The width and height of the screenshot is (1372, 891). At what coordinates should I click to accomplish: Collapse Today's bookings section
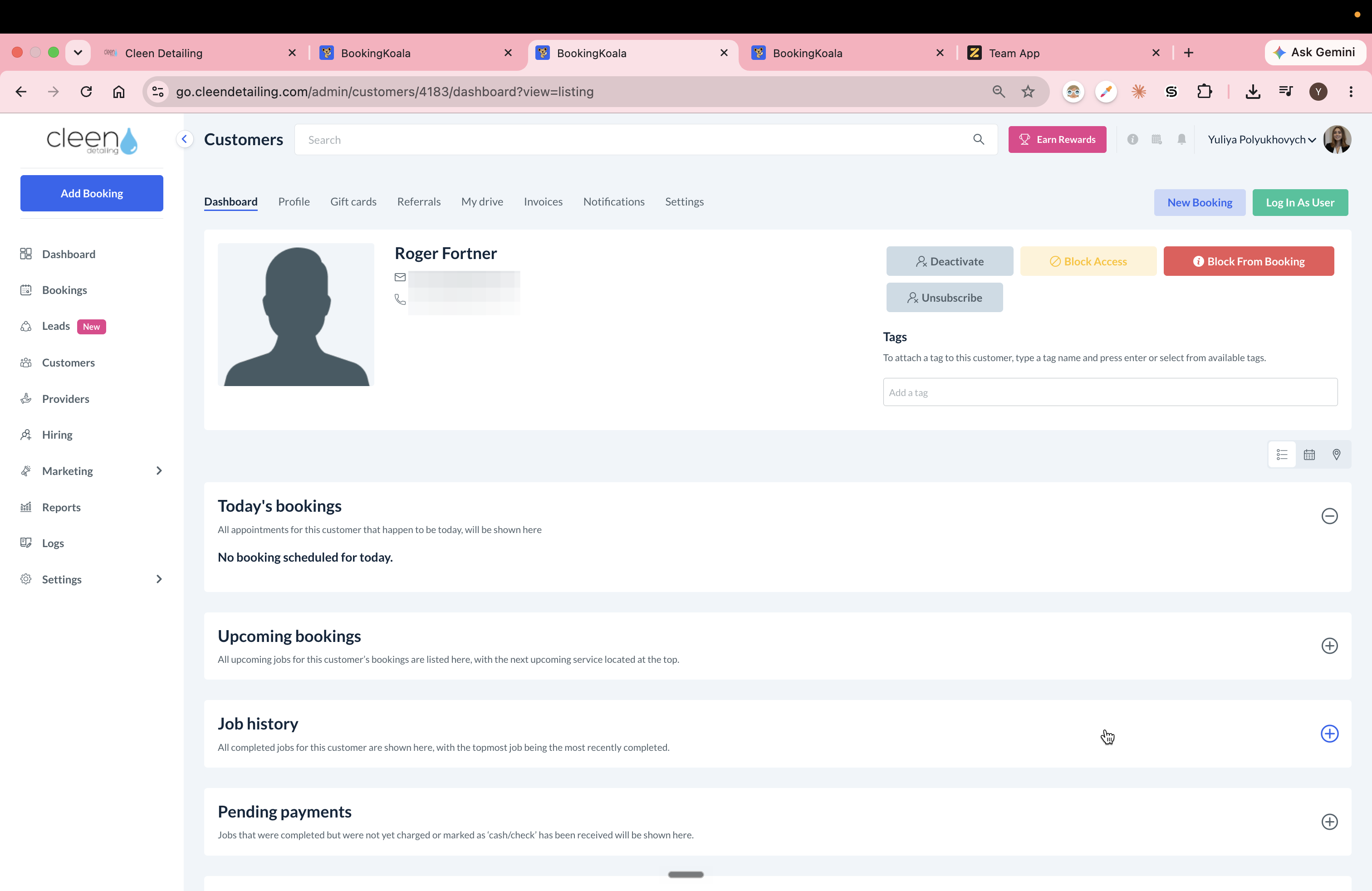point(1329,516)
